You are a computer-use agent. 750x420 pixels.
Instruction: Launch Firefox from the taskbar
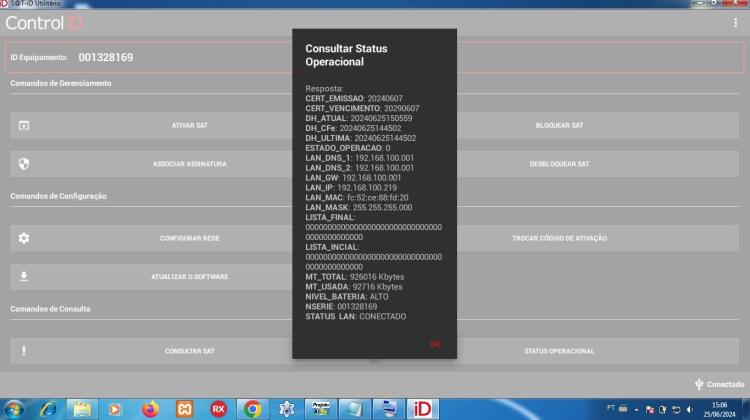[150, 409]
